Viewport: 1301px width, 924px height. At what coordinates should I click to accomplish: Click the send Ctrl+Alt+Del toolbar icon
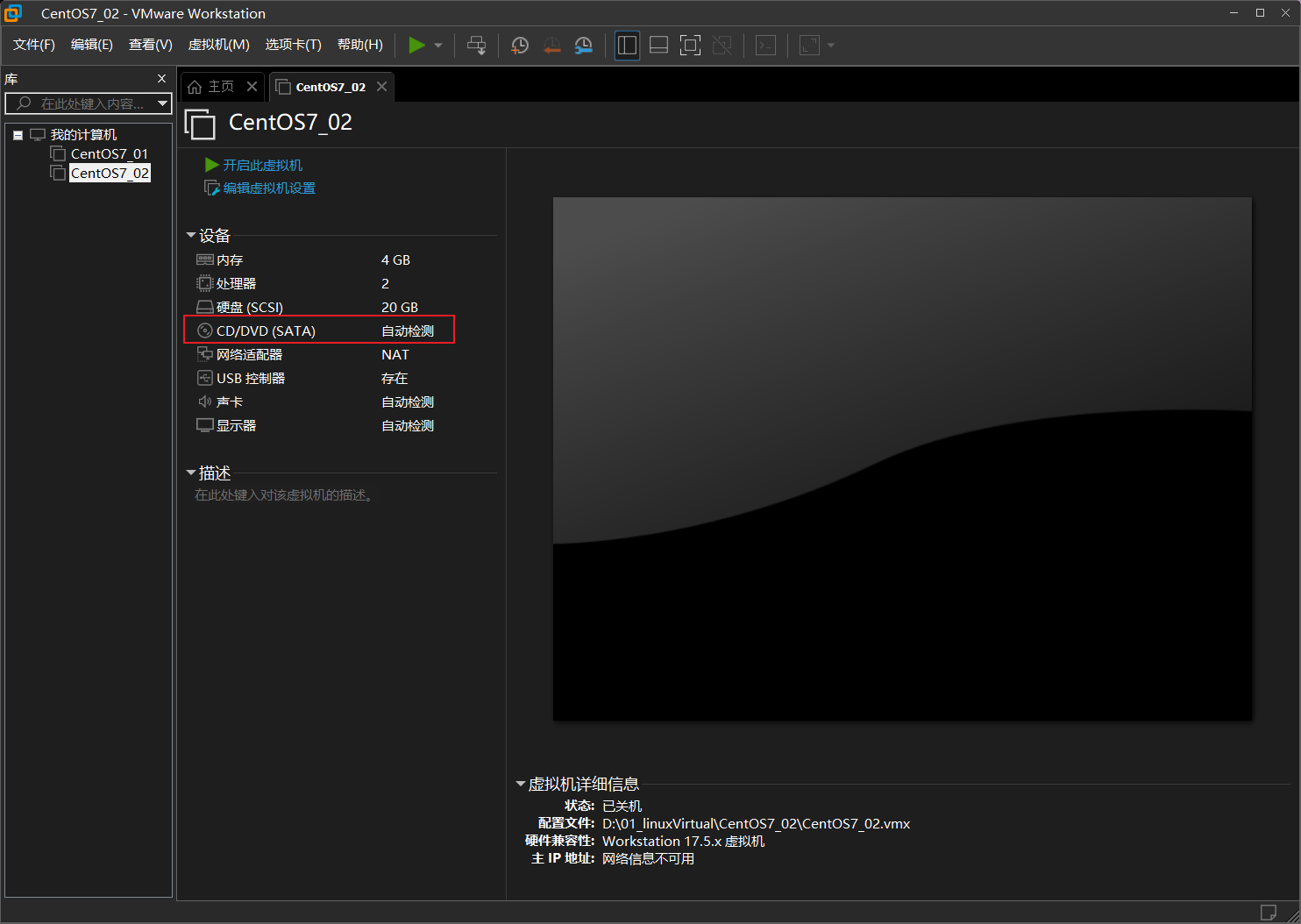pyautogui.click(x=477, y=46)
